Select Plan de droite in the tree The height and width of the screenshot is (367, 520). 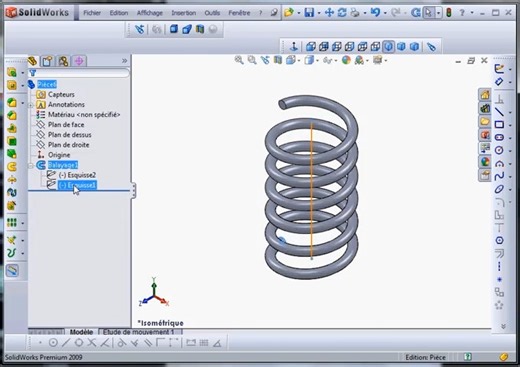click(69, 145)
